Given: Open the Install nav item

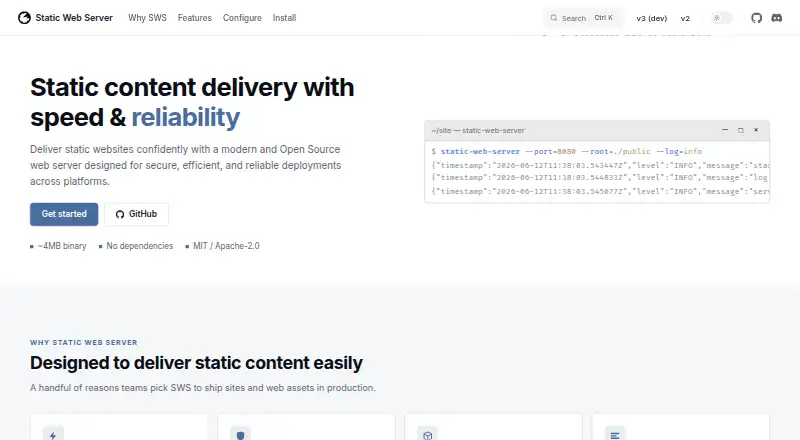Looking at the screenshot, I should (284, 18).
